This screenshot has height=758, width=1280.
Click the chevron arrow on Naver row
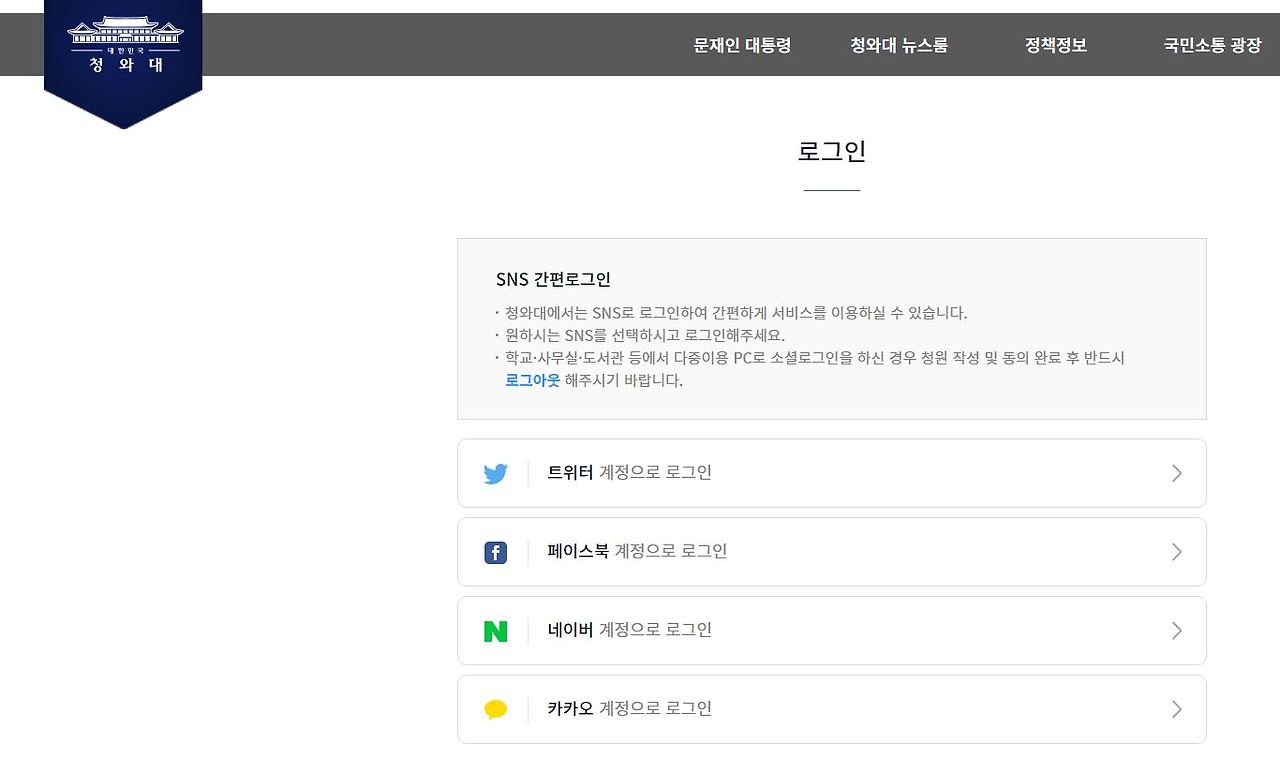[x=1177, y=631]
